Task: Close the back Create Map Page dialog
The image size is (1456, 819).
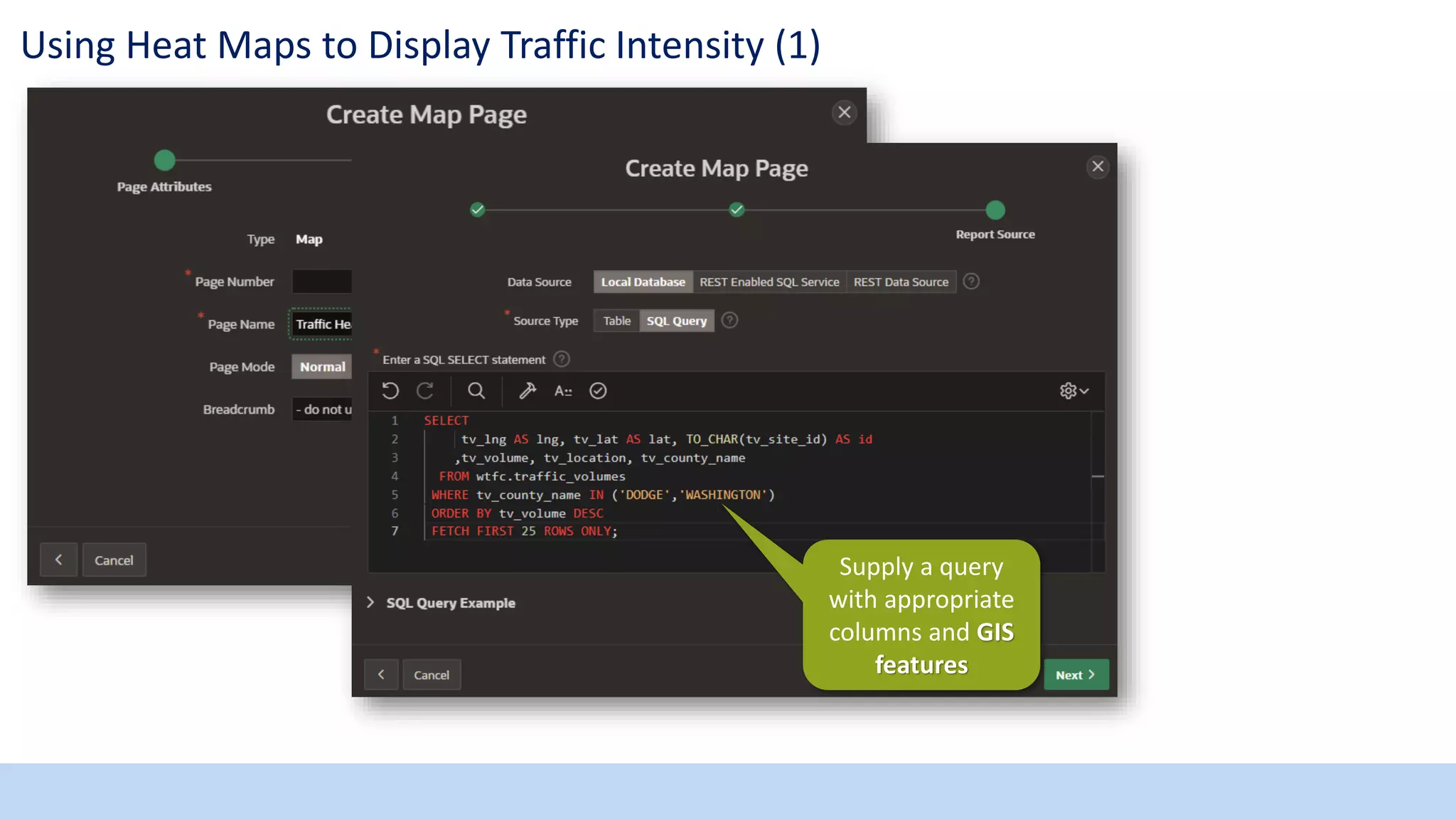Action: [x=844, y=112]
